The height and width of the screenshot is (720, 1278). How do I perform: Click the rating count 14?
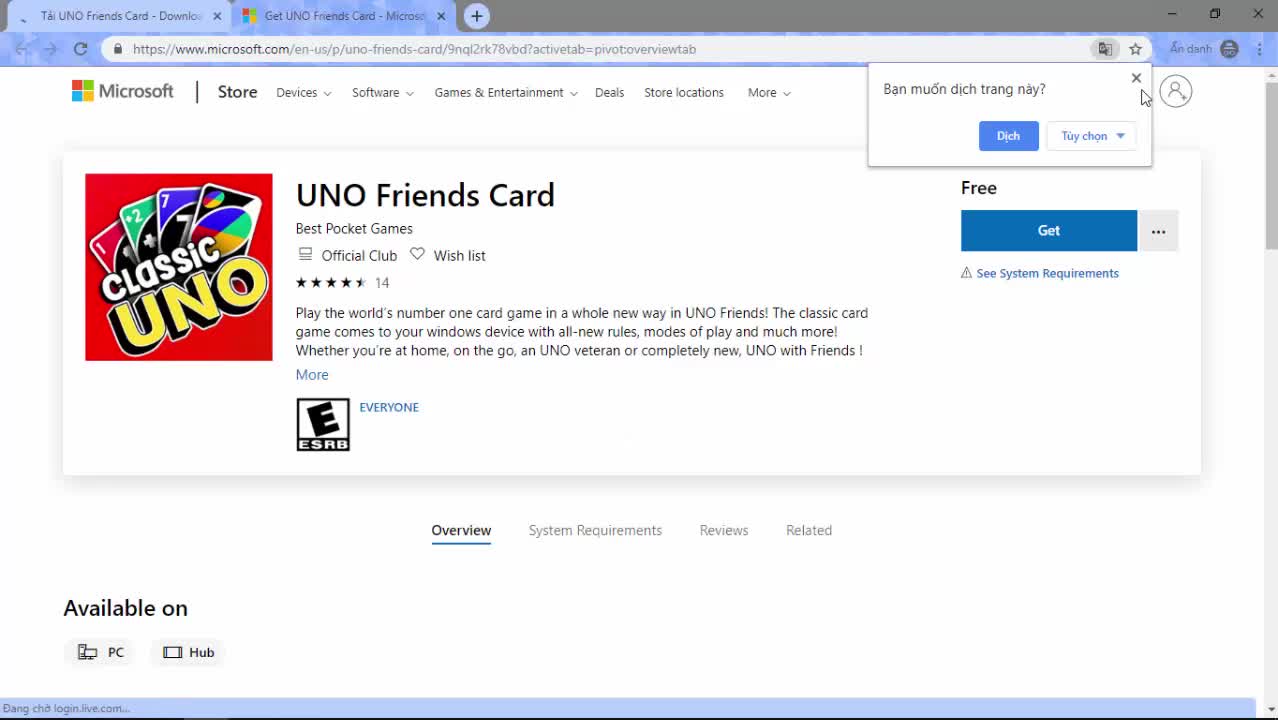tap(382, 283)
